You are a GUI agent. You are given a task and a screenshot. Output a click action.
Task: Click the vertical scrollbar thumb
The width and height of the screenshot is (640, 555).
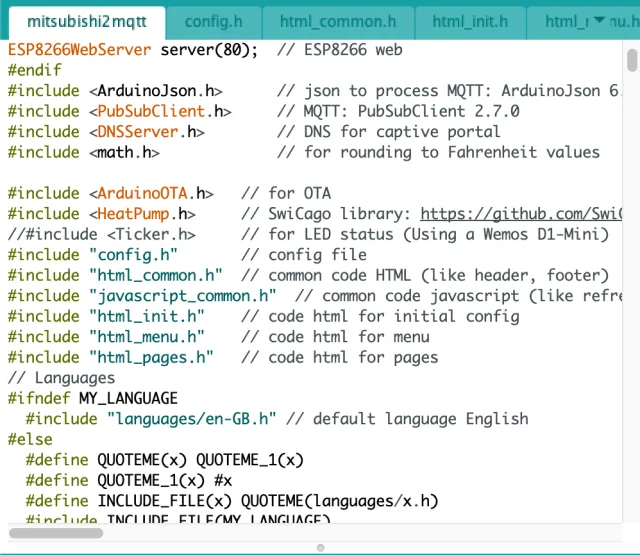point(632,60)
